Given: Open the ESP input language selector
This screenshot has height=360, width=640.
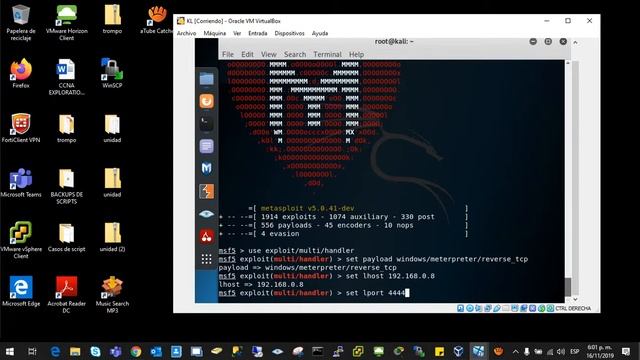Looking at the screenshot, I should point(575,351).
